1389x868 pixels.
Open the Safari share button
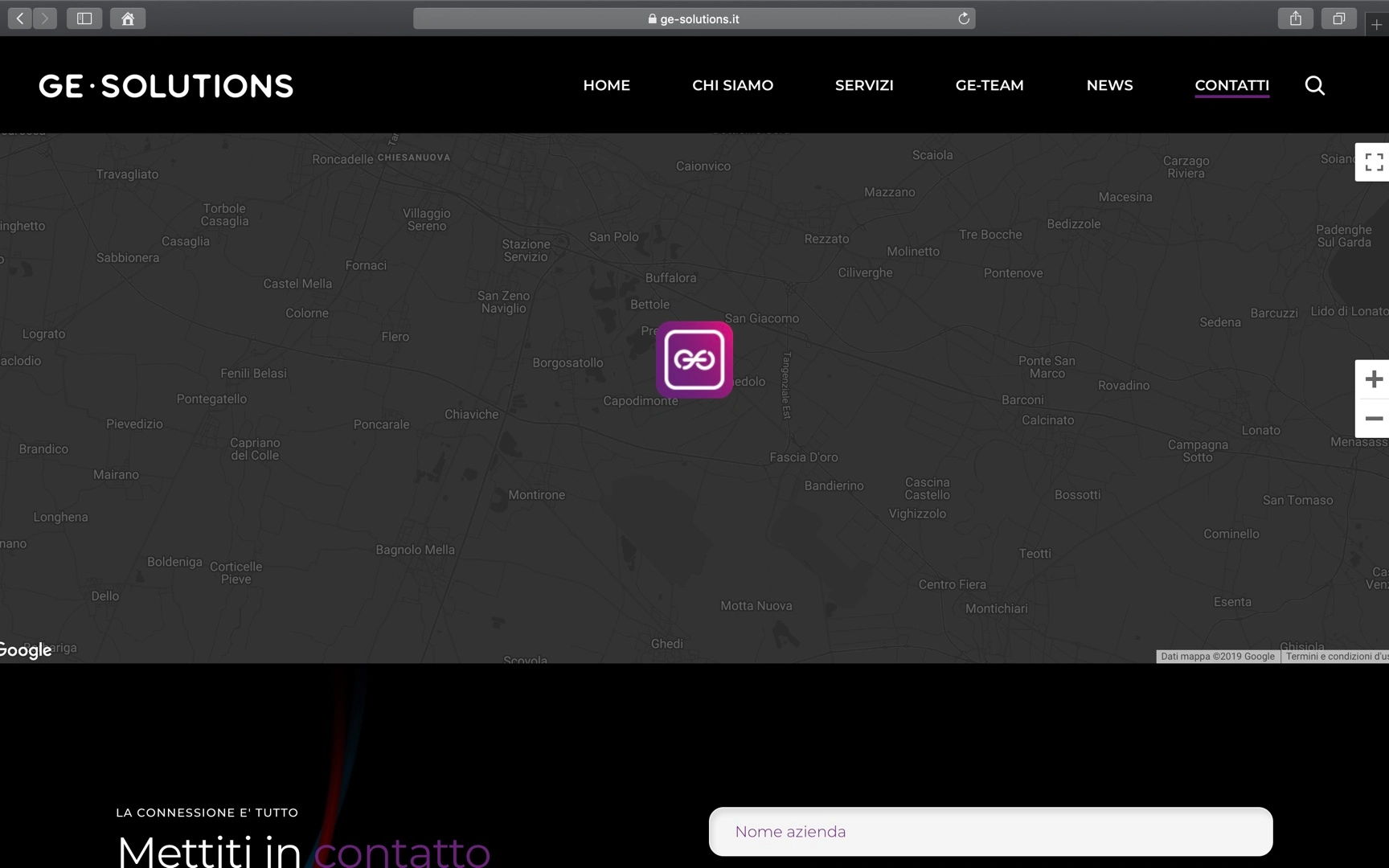click(x=1296, y=18)
